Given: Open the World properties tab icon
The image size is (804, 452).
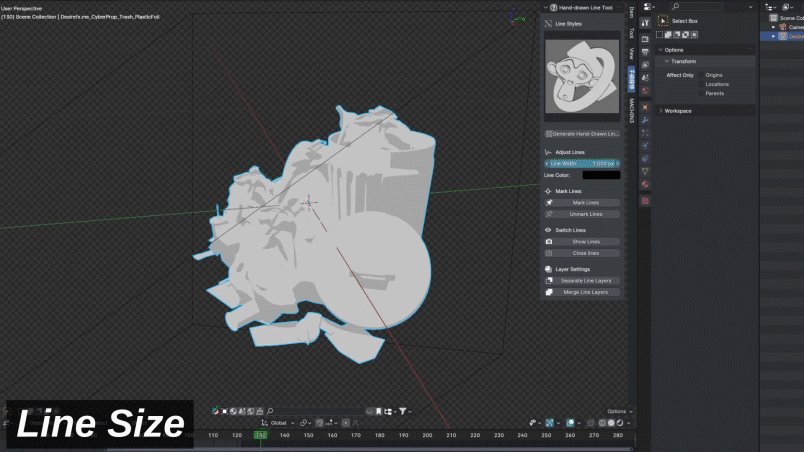Looking at the screenshot, I should (x=645, y=91).
